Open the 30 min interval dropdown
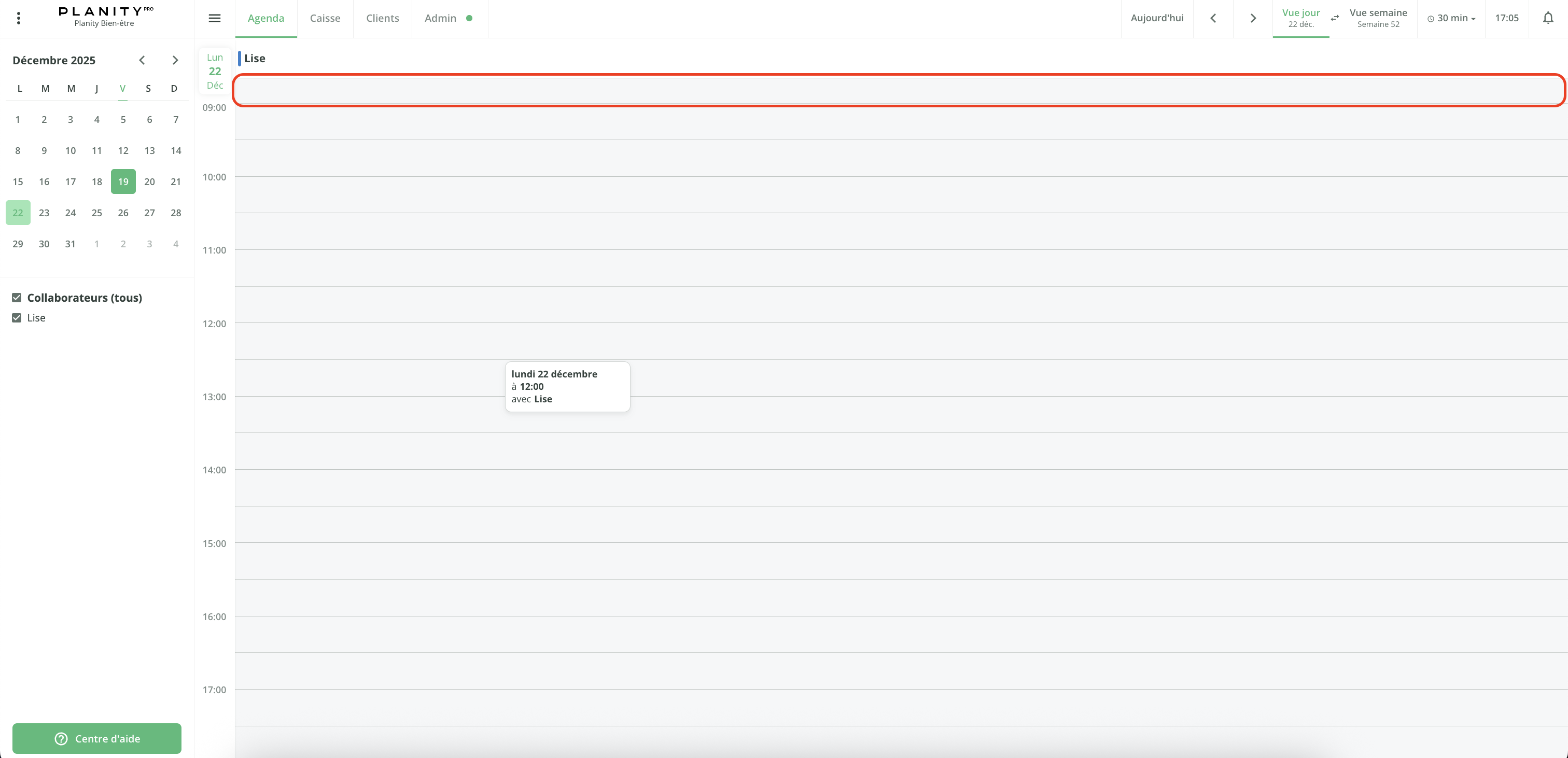Image resolution: width=1568 pixels, height=758 pixels. pos(1451,18)
